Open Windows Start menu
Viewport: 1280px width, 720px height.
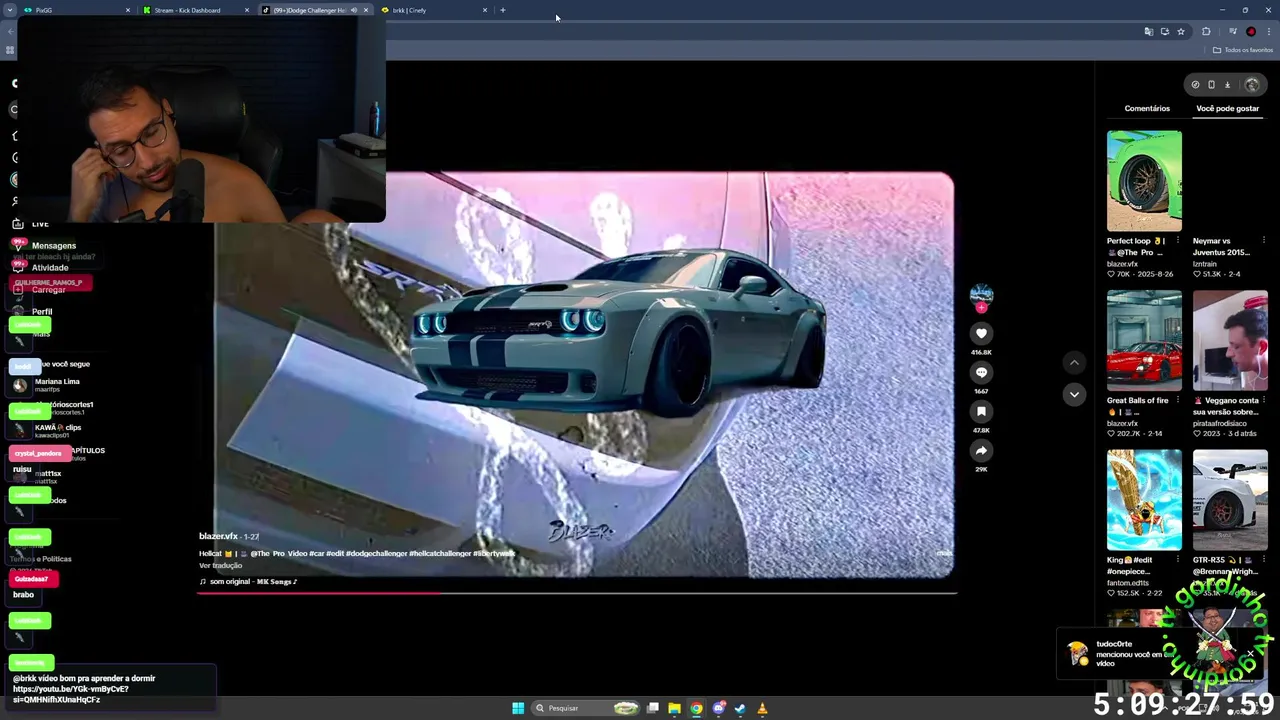[518, 708]
